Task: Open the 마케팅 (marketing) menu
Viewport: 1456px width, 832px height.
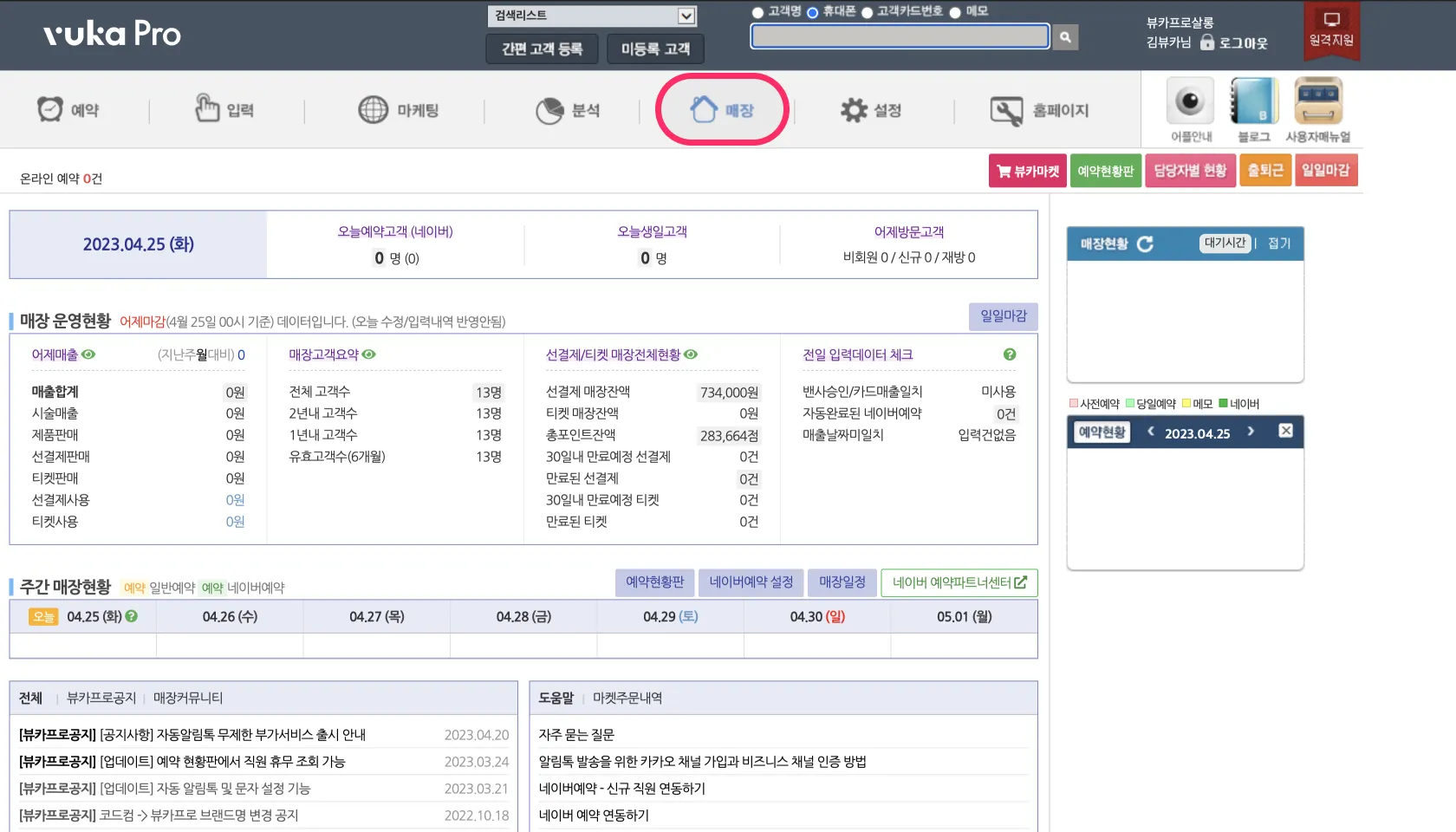Action: point(399,110)
